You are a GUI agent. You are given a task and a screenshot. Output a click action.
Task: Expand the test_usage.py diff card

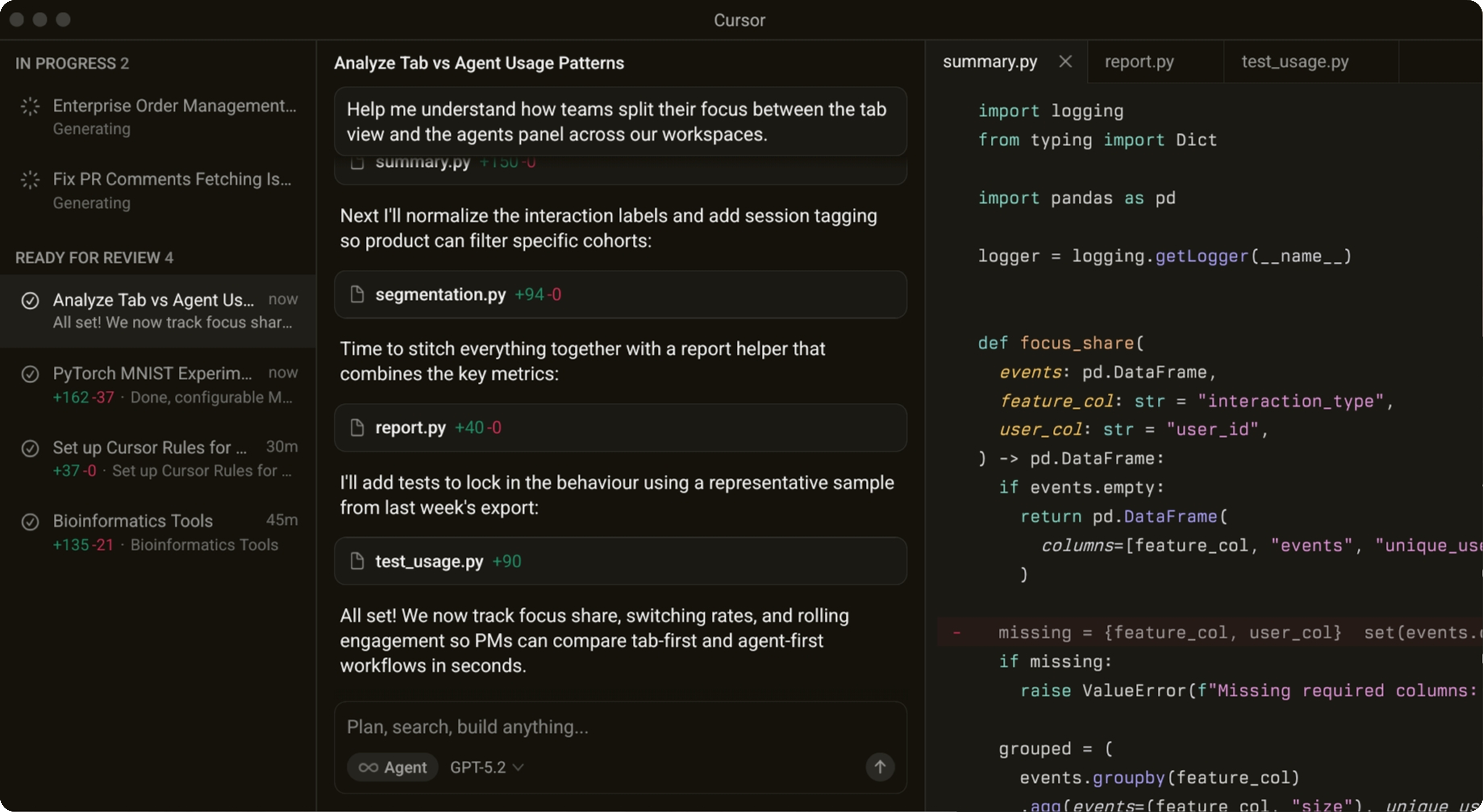coord(620,561)
